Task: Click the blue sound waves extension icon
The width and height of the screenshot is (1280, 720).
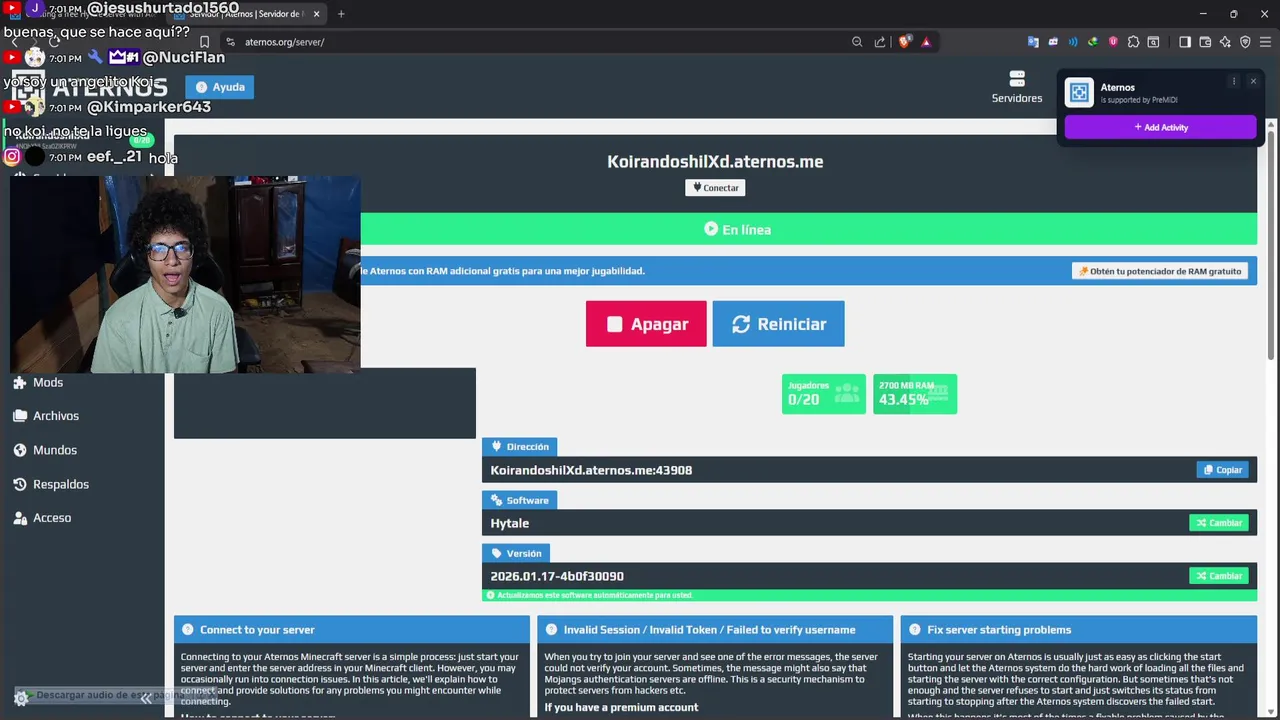Action: tap(1073, 42)
